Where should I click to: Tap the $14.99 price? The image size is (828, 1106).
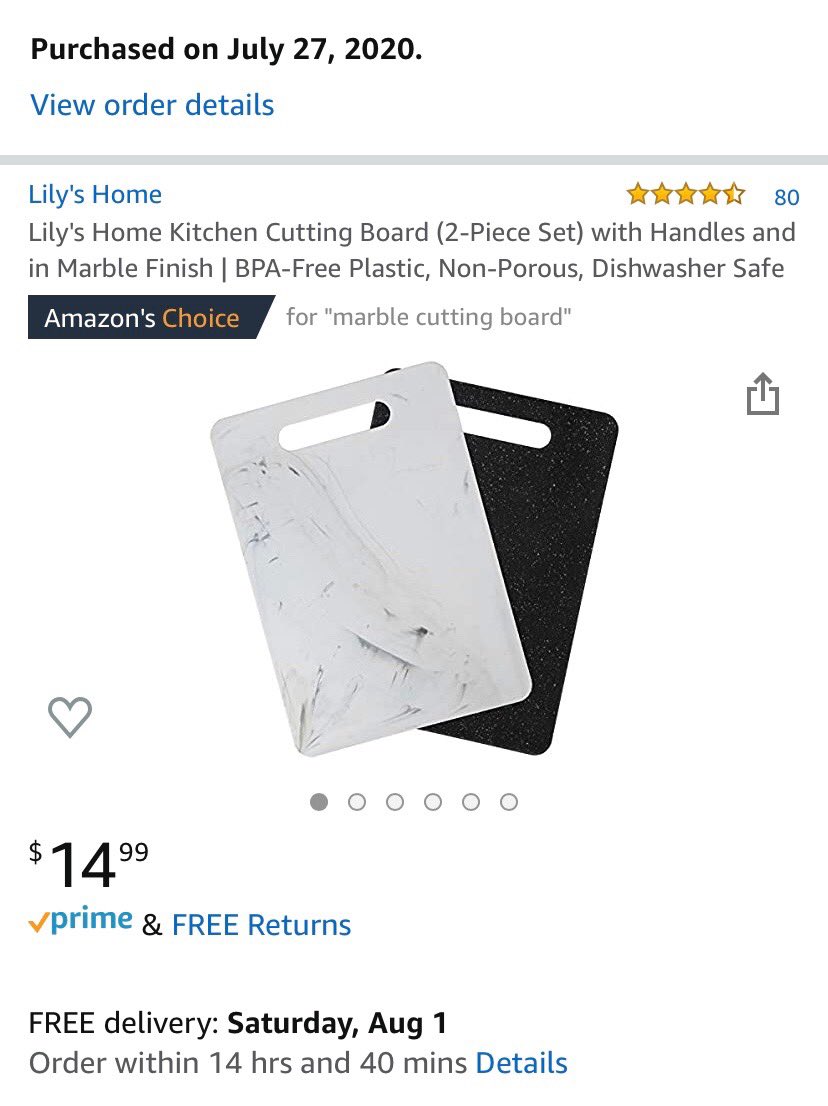(x=89, y=863)
